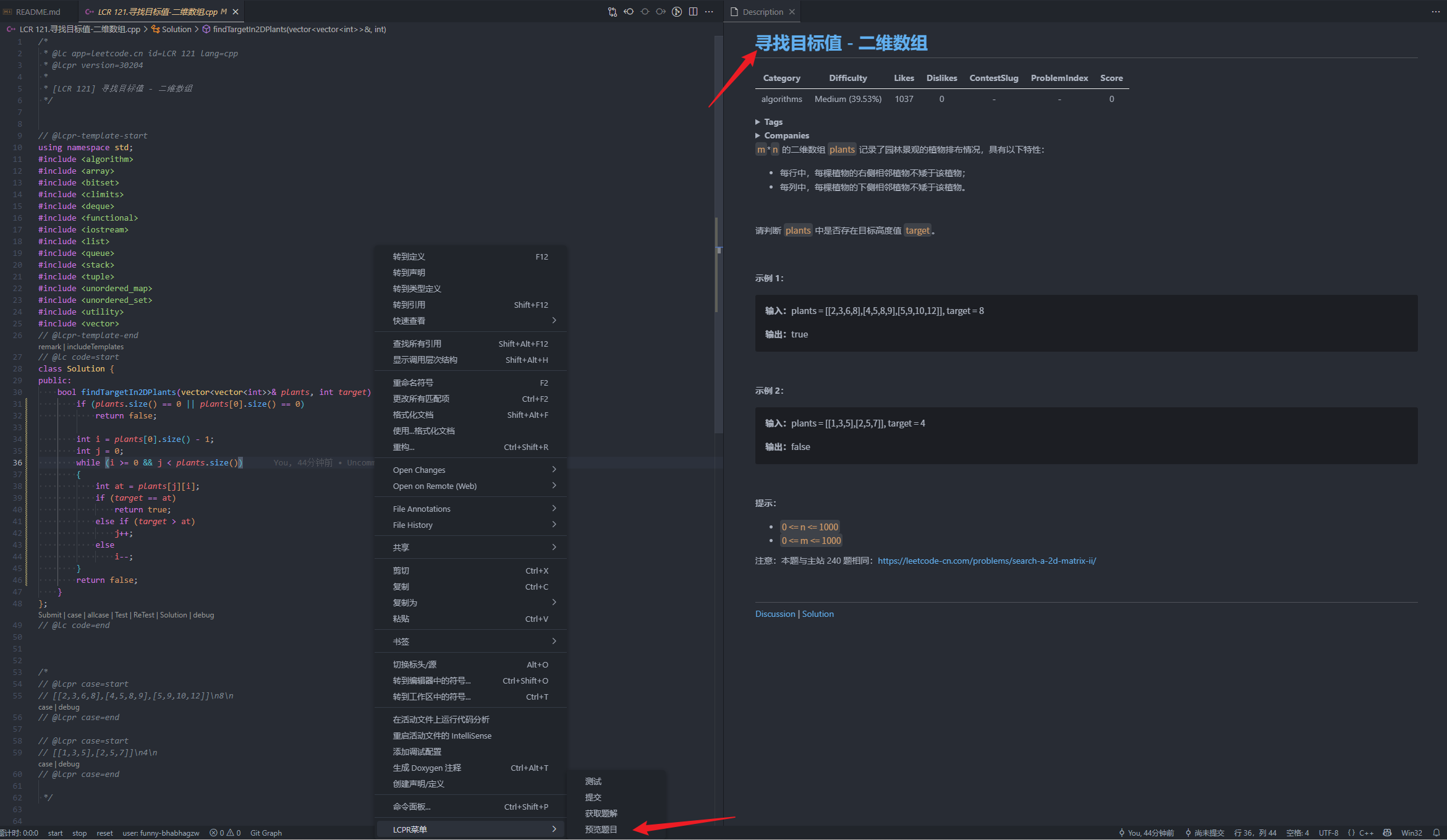Click the Copilot icon in status bar

[x=1387, y=833]
